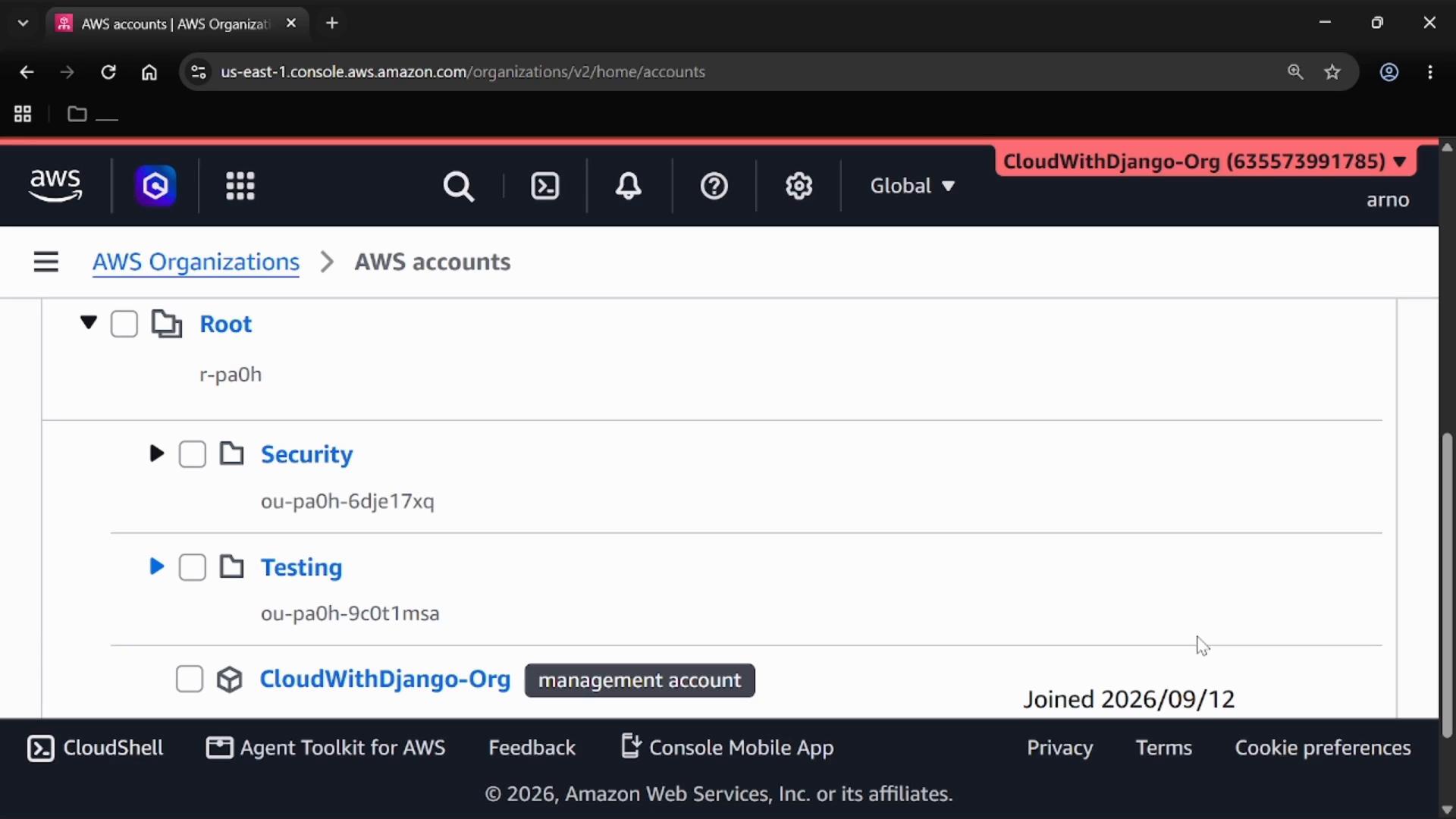Open the Privacy link
Screen dimensions: 1456x819
pyautogui.click(x=1059, y=748)
